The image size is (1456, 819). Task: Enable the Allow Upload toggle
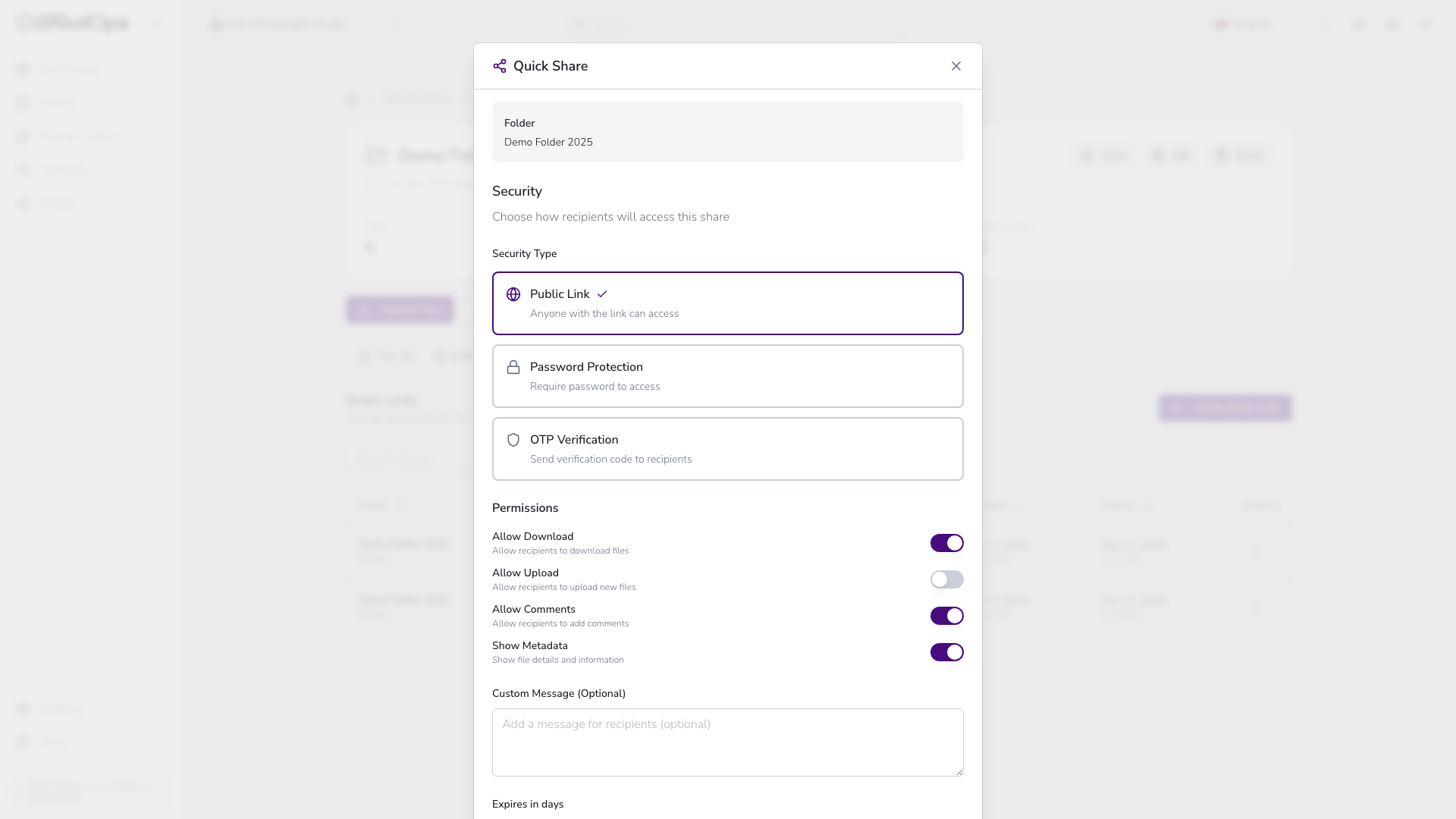[x=946, y=579]
